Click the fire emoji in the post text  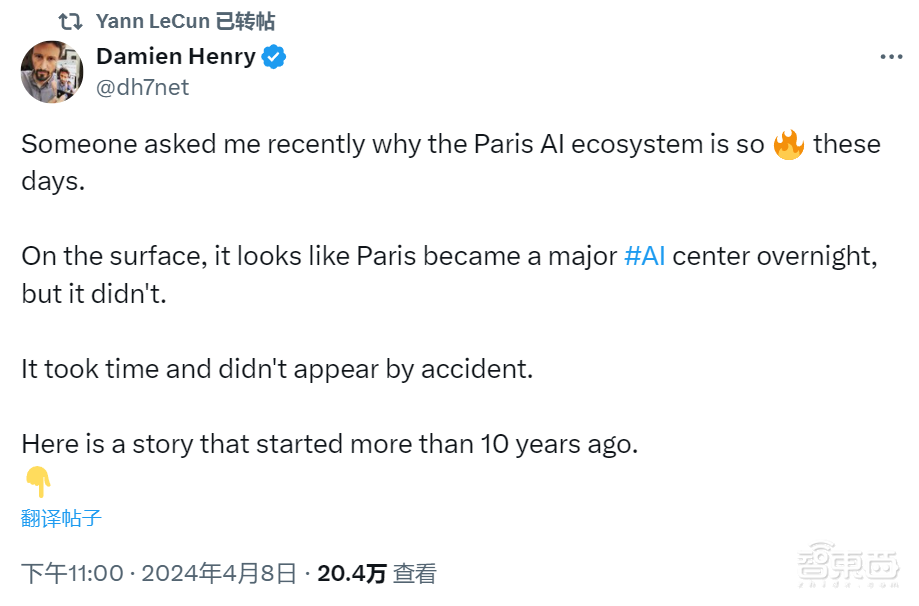click(788, 144)
